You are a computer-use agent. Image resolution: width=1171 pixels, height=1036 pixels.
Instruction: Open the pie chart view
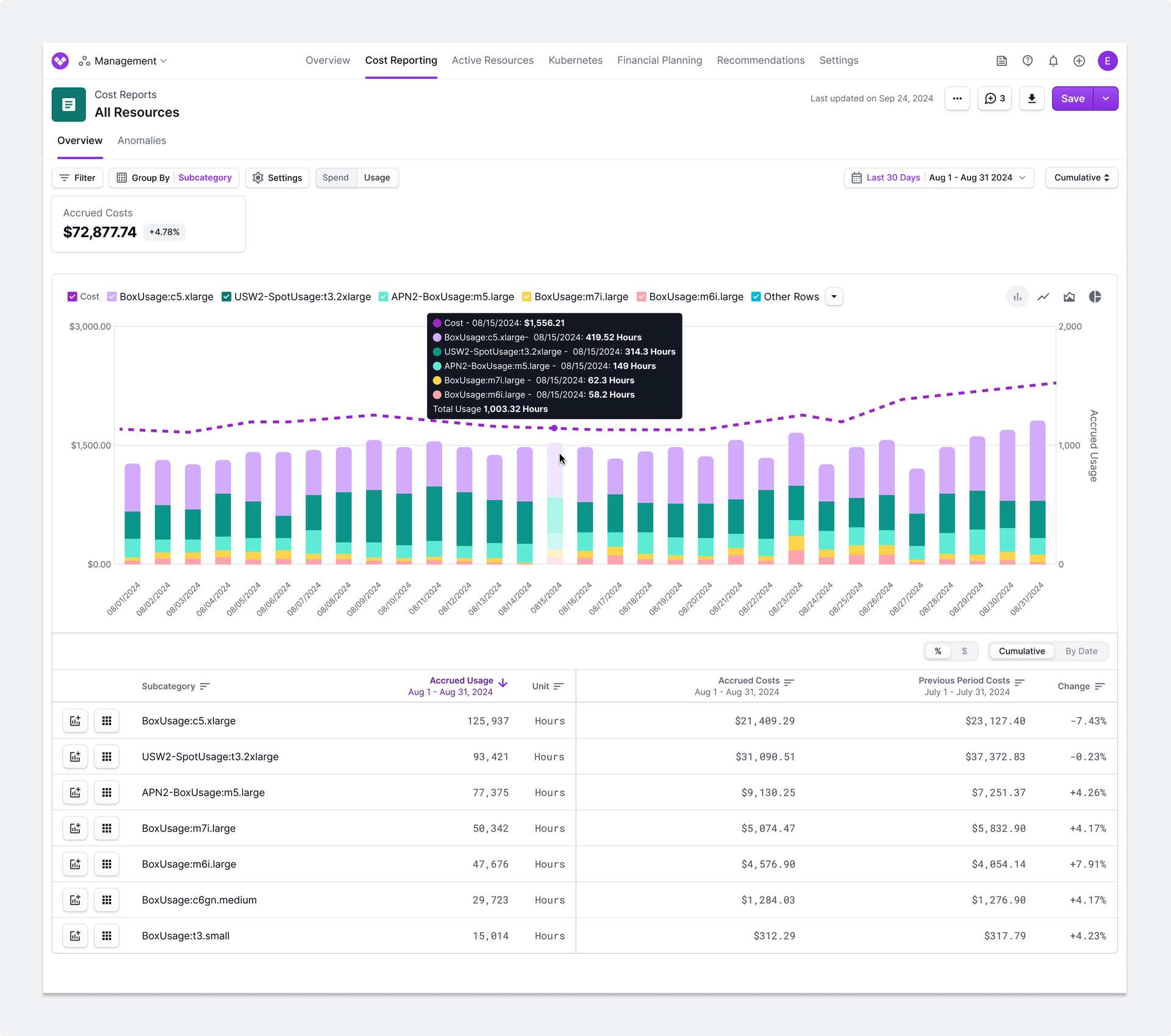1095,297
